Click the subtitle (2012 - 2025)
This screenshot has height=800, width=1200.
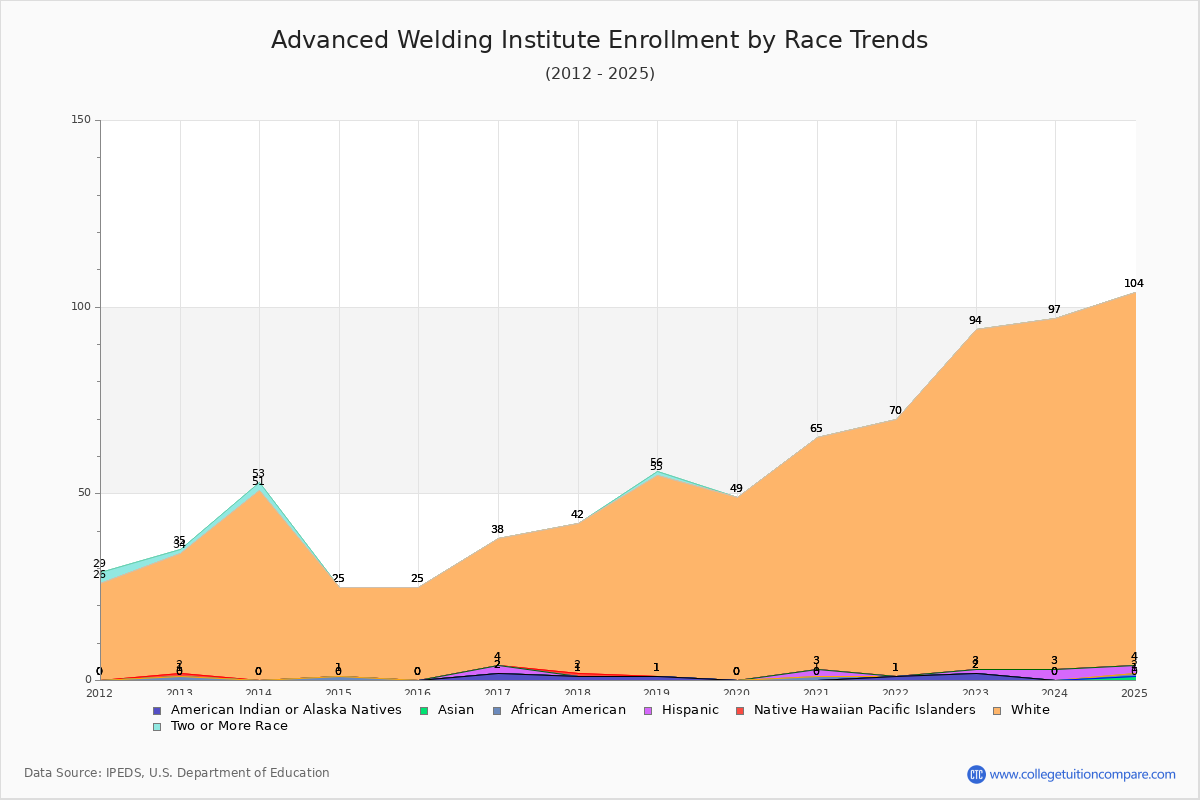point(600,73)
